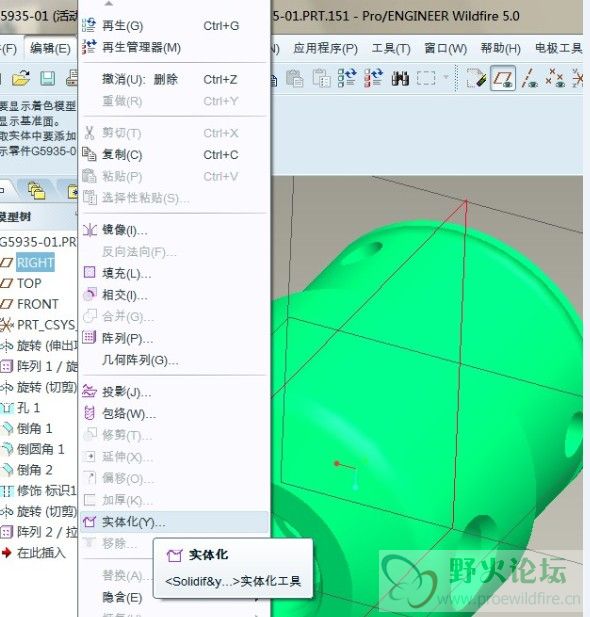Select RIGHT datum plane in model tree
This screenshot has width=590, height=617.
click(x=35, y=263)
